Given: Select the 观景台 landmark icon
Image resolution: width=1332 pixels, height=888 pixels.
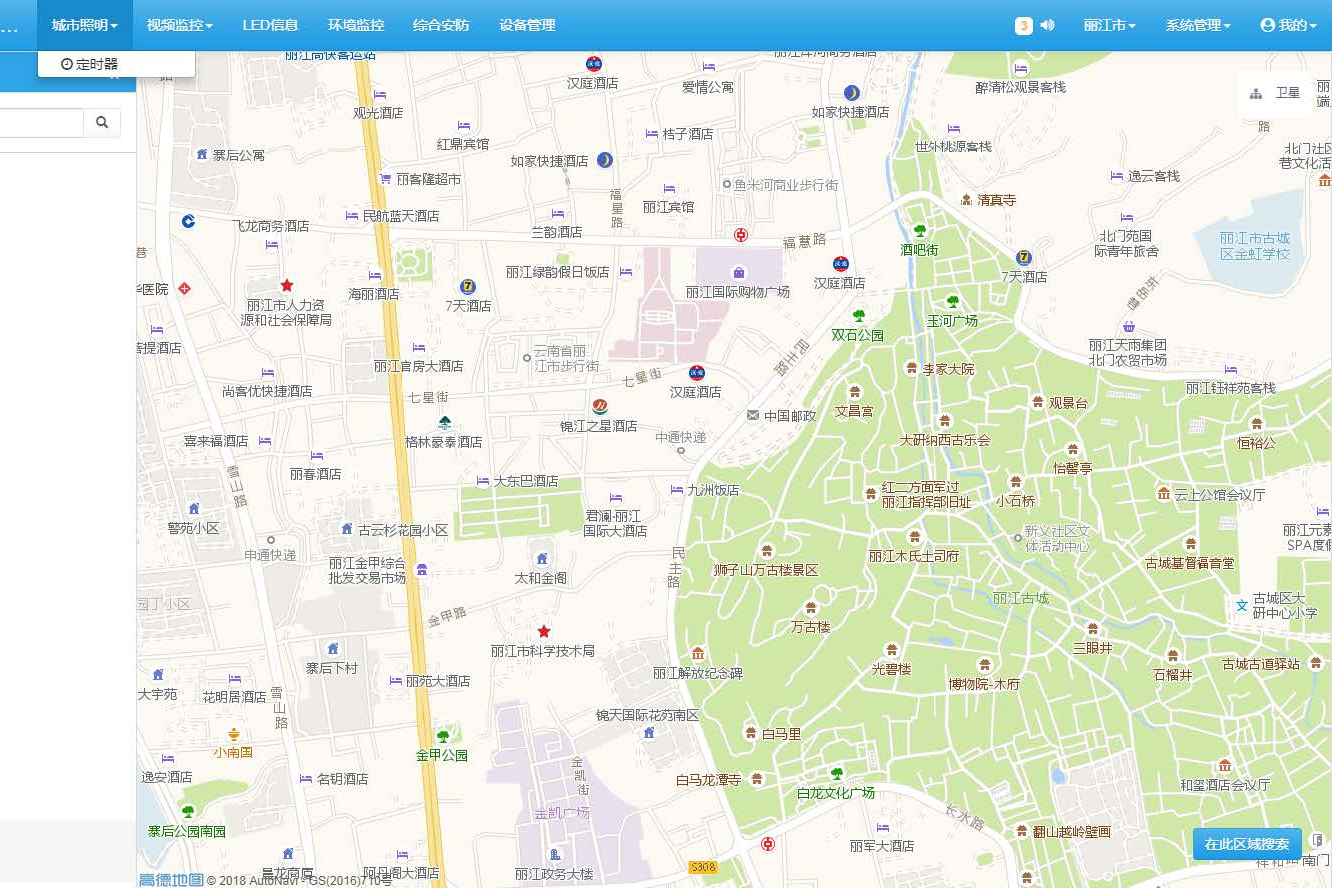Looking at the screenshot, I should (1038, 401).
